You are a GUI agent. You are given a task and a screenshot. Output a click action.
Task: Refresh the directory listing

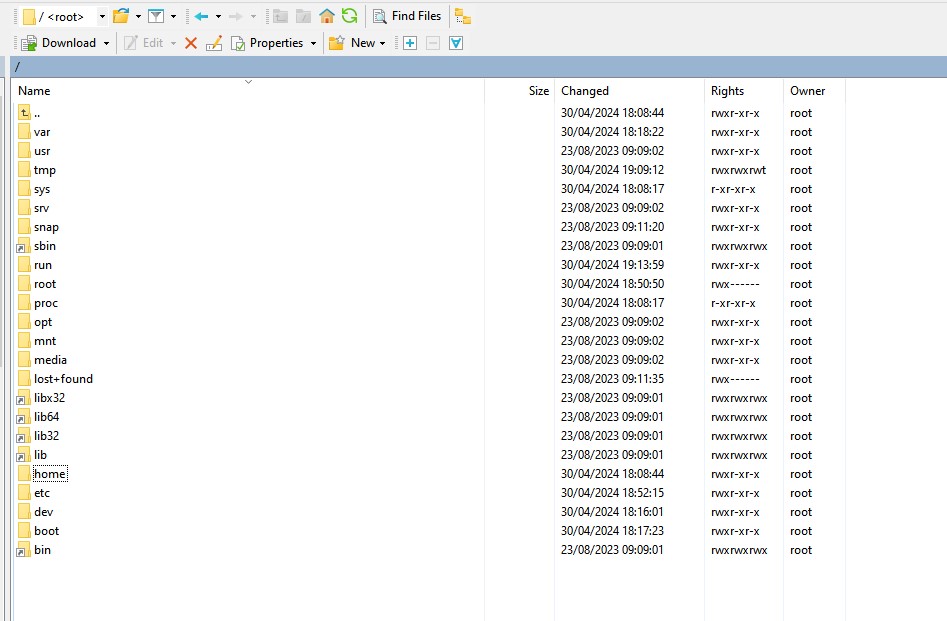pos(350,16)
